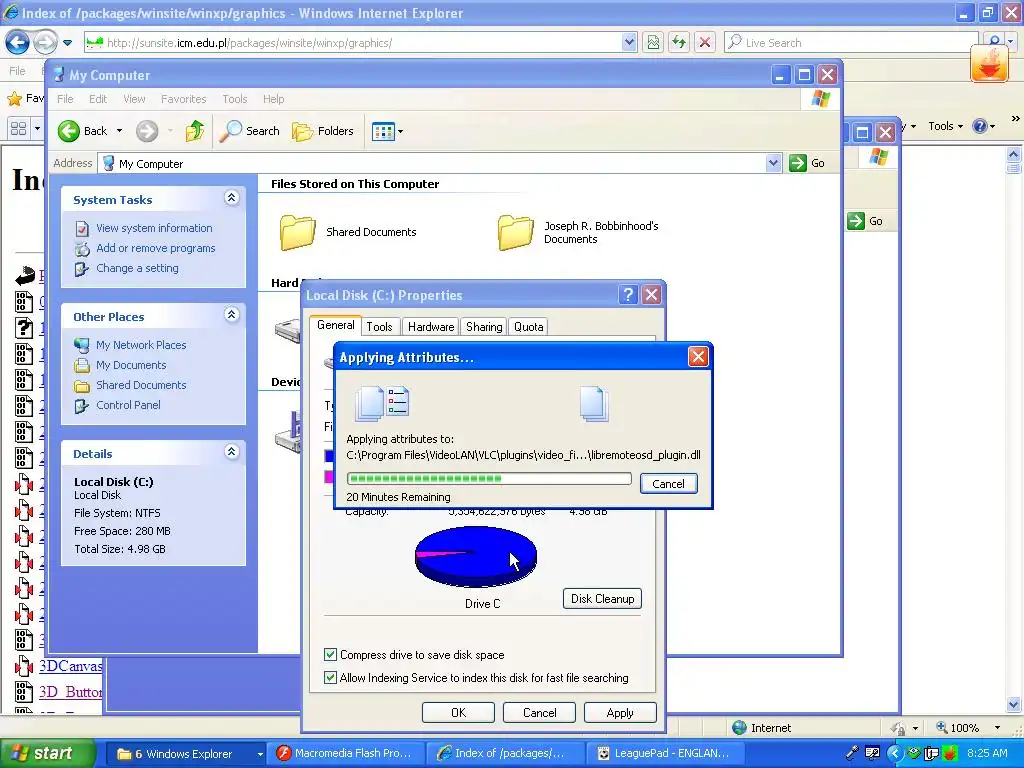
Task: Toggle Allow Indexing Service checkbox
Action: coord(330,677)
